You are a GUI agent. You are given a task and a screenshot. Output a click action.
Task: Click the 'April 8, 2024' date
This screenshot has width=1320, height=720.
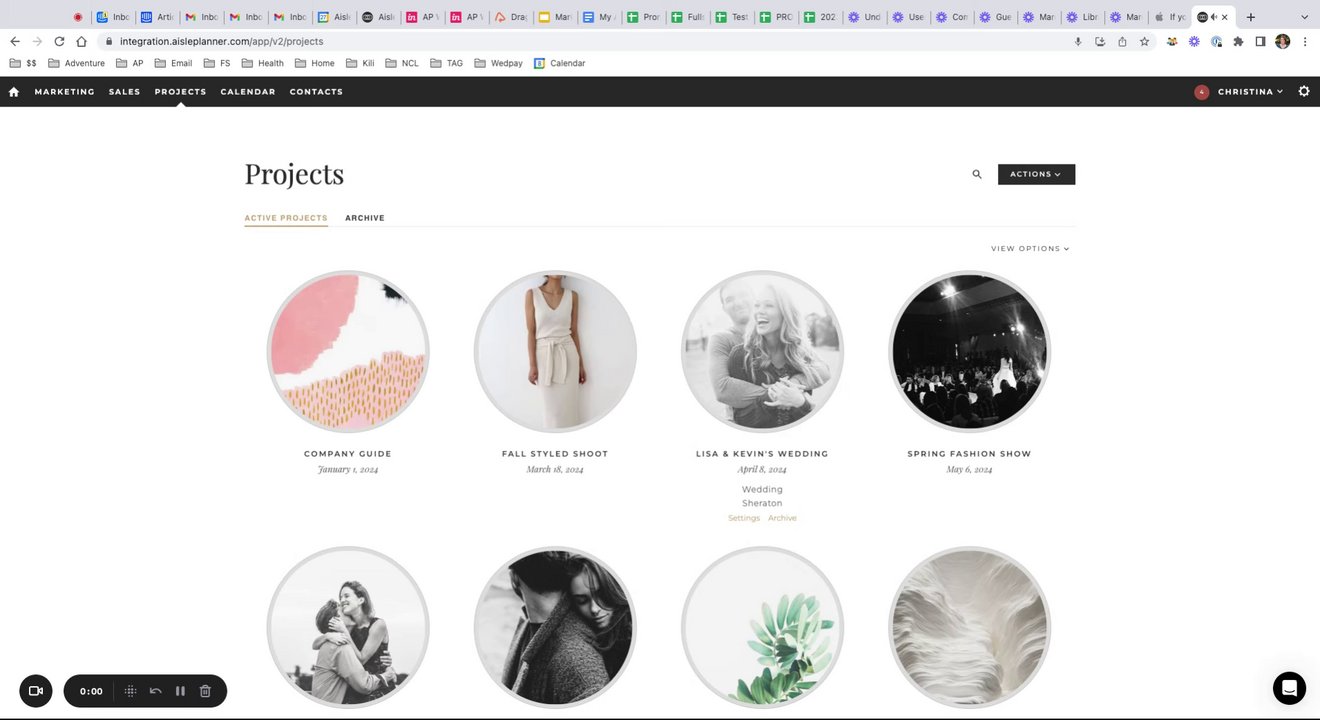[762, 469]
